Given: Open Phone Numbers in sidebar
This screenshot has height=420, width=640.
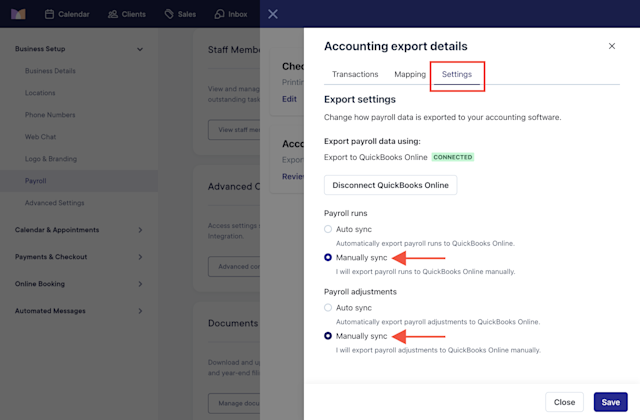Looking at the screenshot, I should click(x=50, y=115).
